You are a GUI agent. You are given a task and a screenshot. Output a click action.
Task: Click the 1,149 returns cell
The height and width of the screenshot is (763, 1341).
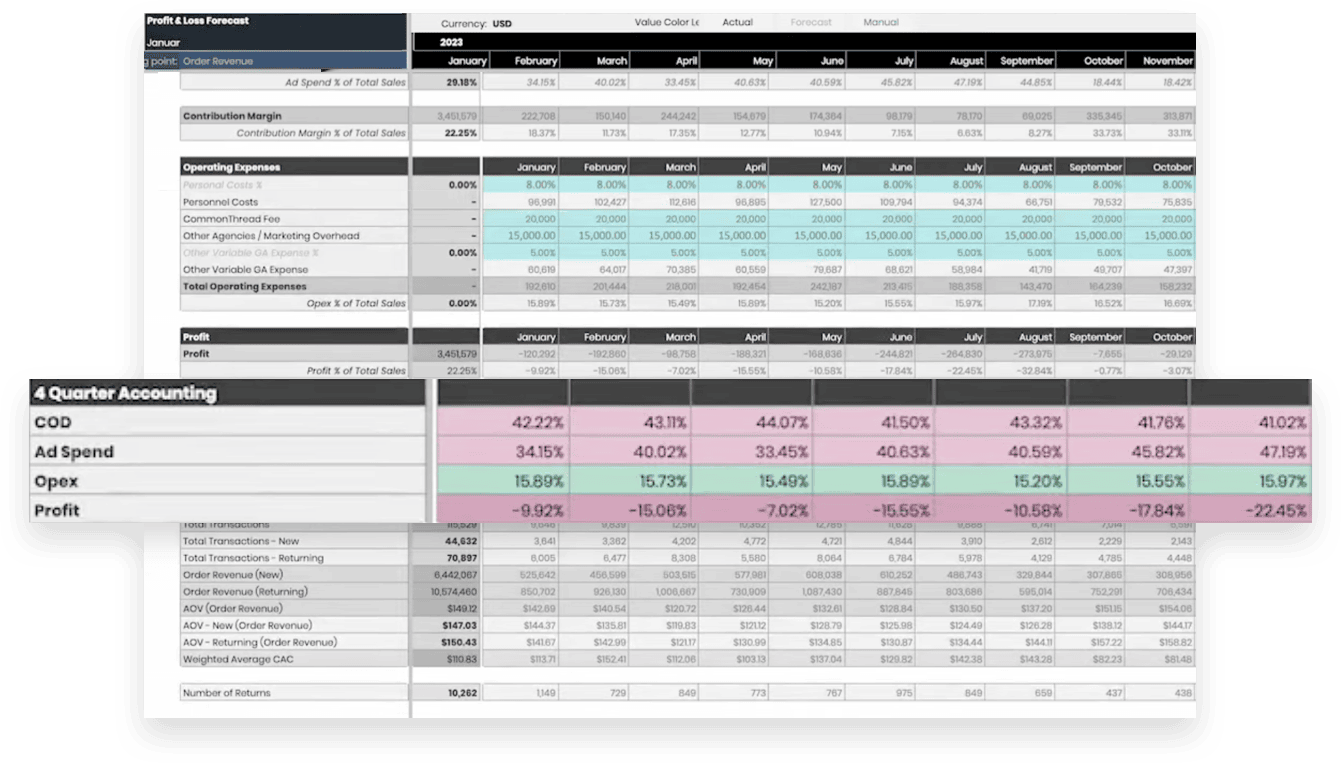pos(520,693)
